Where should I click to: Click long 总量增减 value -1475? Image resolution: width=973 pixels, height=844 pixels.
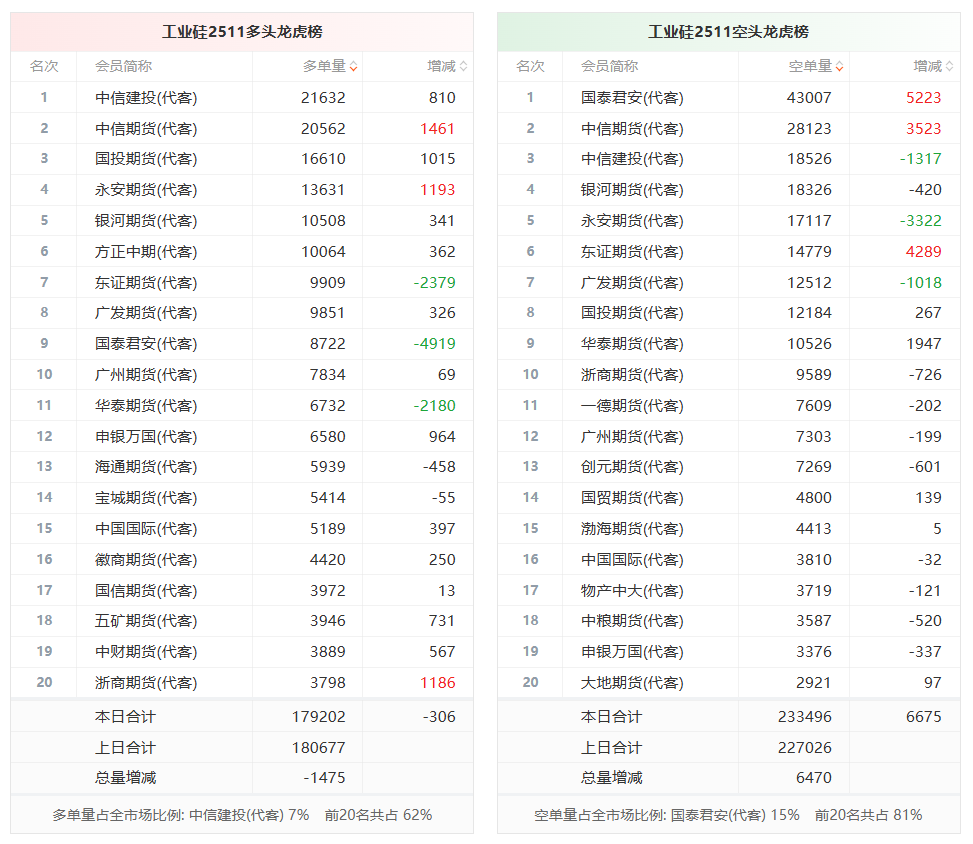pos(324,778)
